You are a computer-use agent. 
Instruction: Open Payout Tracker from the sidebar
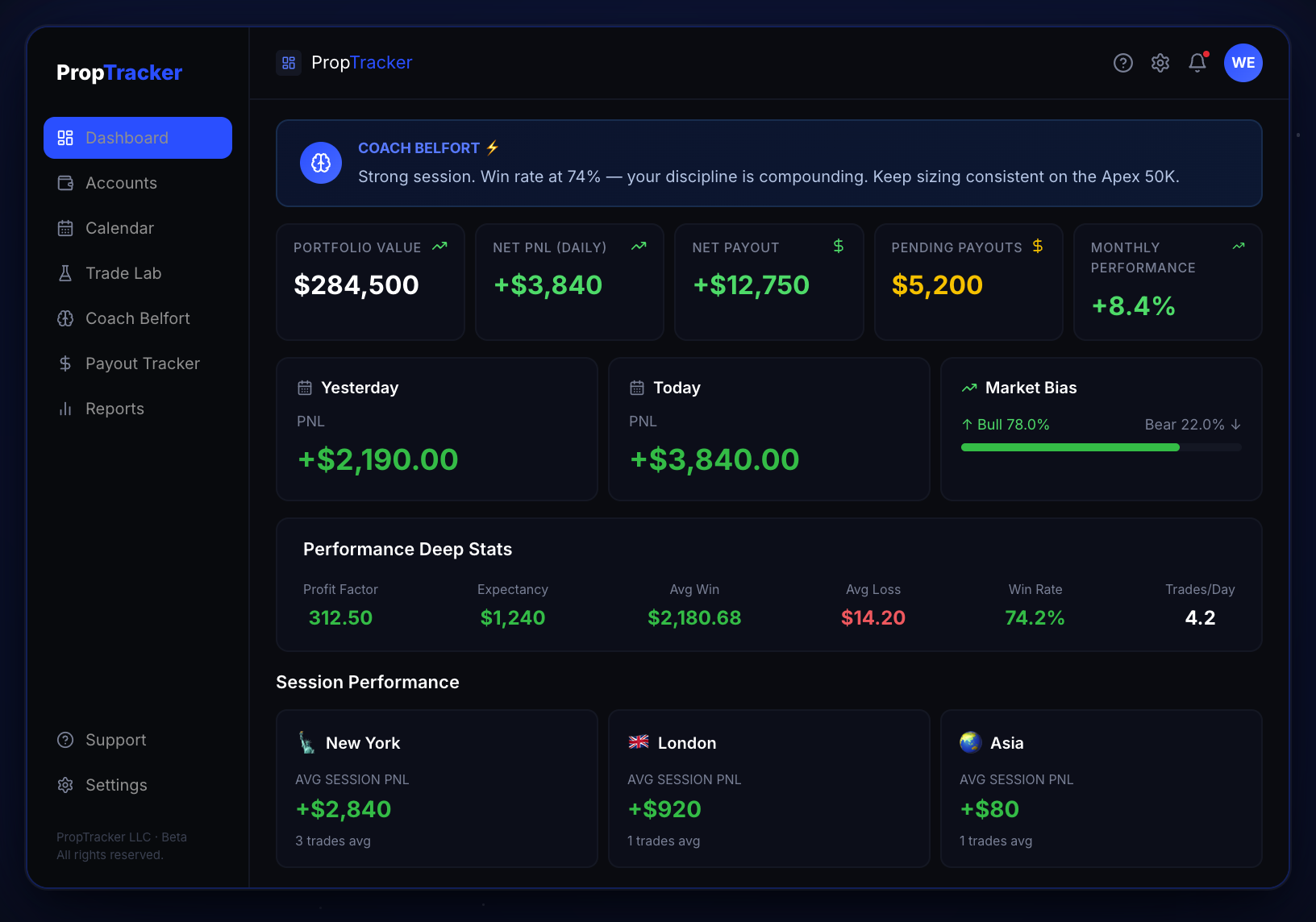click(143, 363)
